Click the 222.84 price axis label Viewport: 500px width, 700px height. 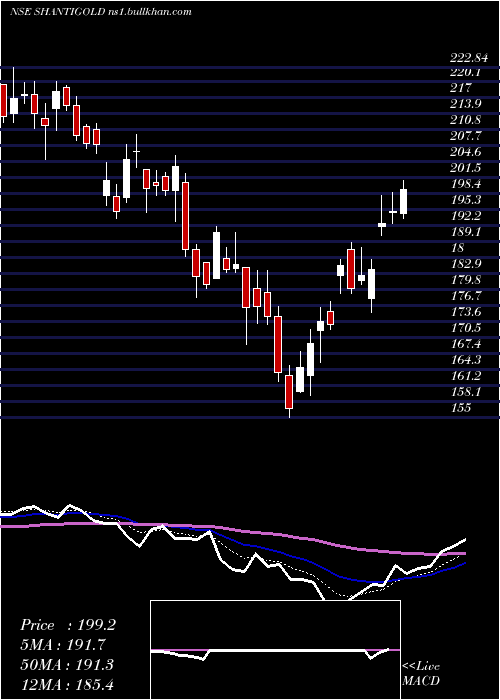pyautogui.click(x=468, y=57)
